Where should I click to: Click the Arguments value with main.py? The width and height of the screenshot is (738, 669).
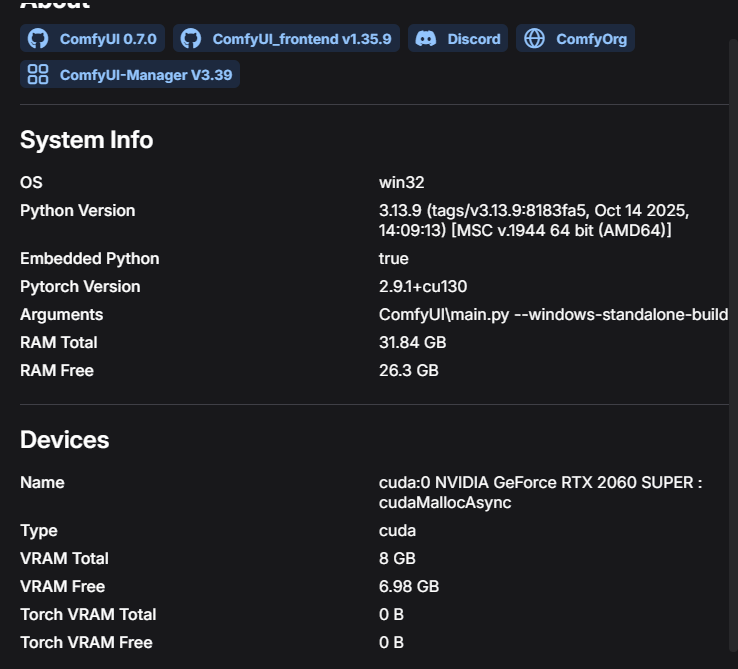tap(553, 314)
